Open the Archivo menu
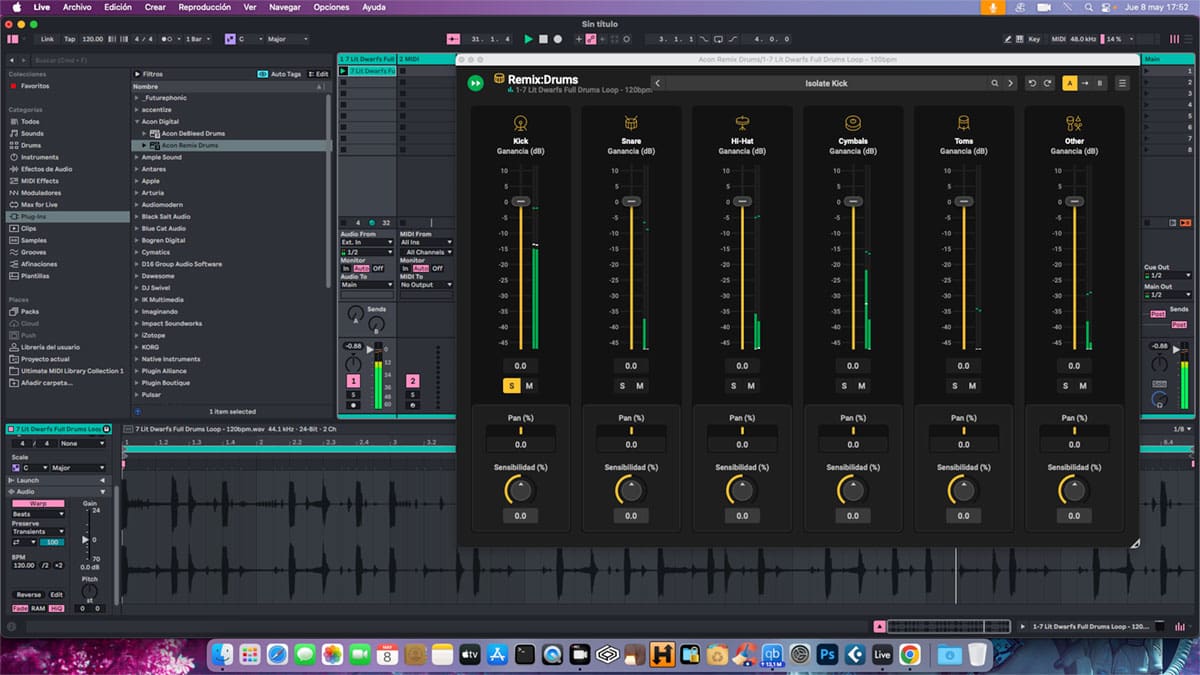The width and height of the screenshot is (1200, 675). pos(77,7)
